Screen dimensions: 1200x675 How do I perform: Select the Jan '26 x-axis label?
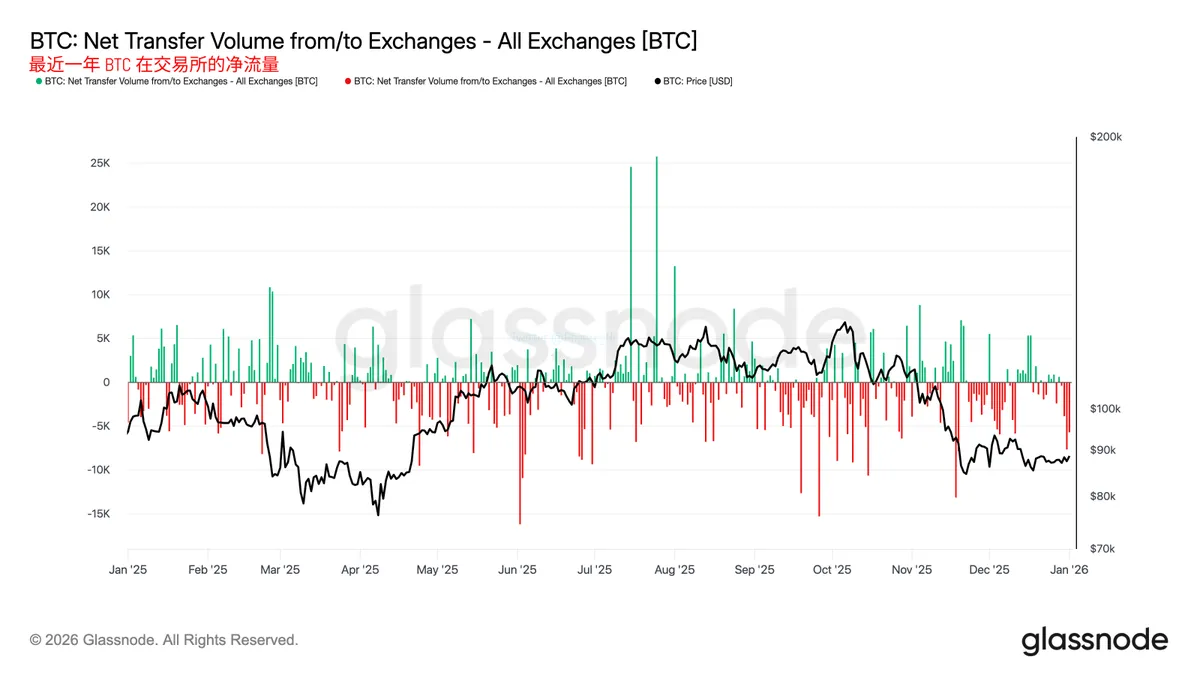1068,570
